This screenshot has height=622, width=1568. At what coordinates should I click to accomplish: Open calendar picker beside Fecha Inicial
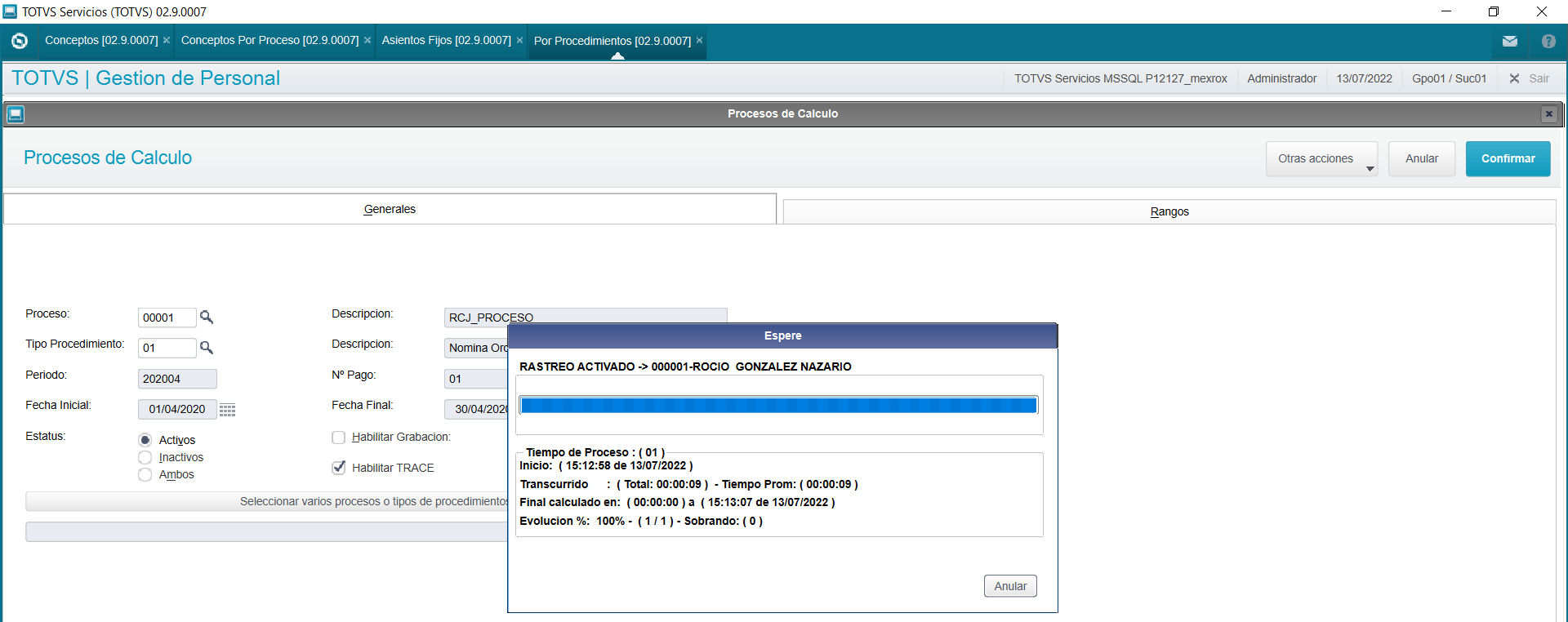pyautogui.click(x=227, y=410)
